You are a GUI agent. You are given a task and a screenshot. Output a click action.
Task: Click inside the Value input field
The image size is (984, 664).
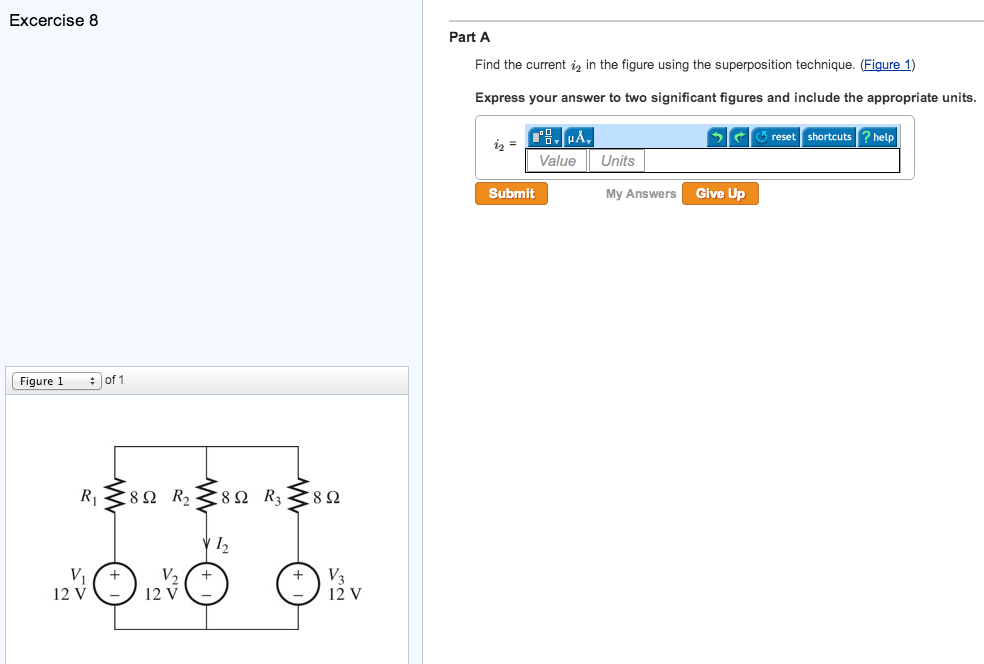(x=557, y=160)
